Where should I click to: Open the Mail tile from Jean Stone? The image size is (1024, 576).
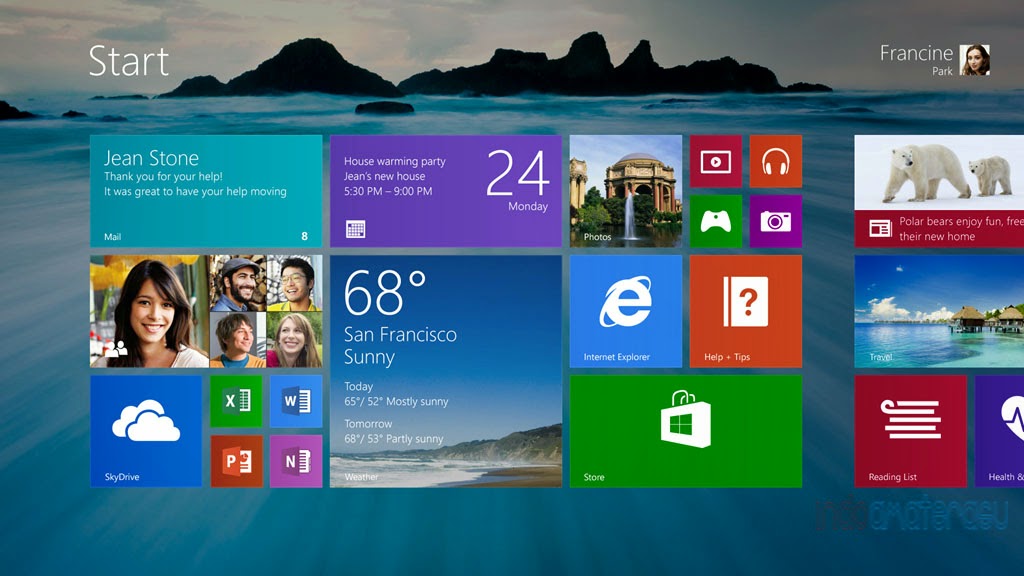205,190
